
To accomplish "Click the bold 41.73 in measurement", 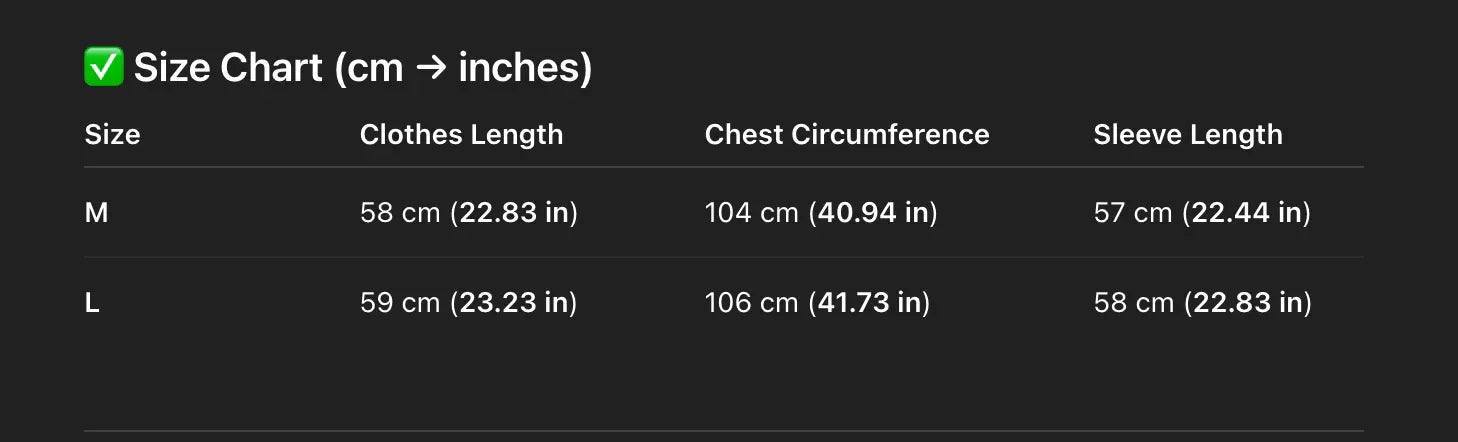I will pos(870,303).
